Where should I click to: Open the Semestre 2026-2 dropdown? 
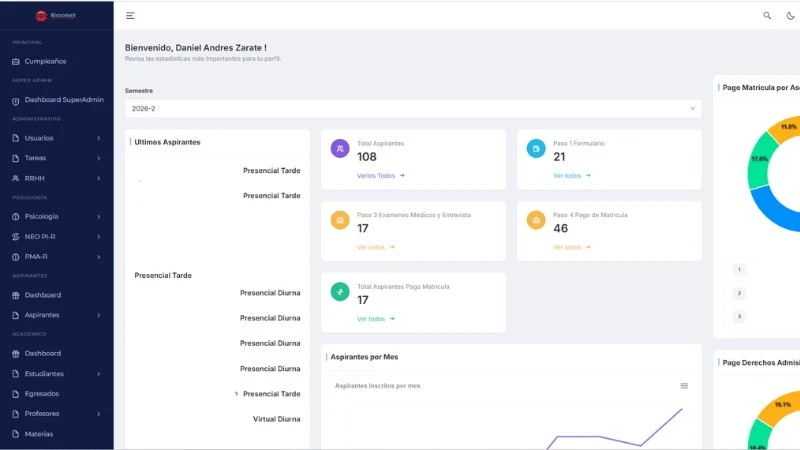[413, 108]
